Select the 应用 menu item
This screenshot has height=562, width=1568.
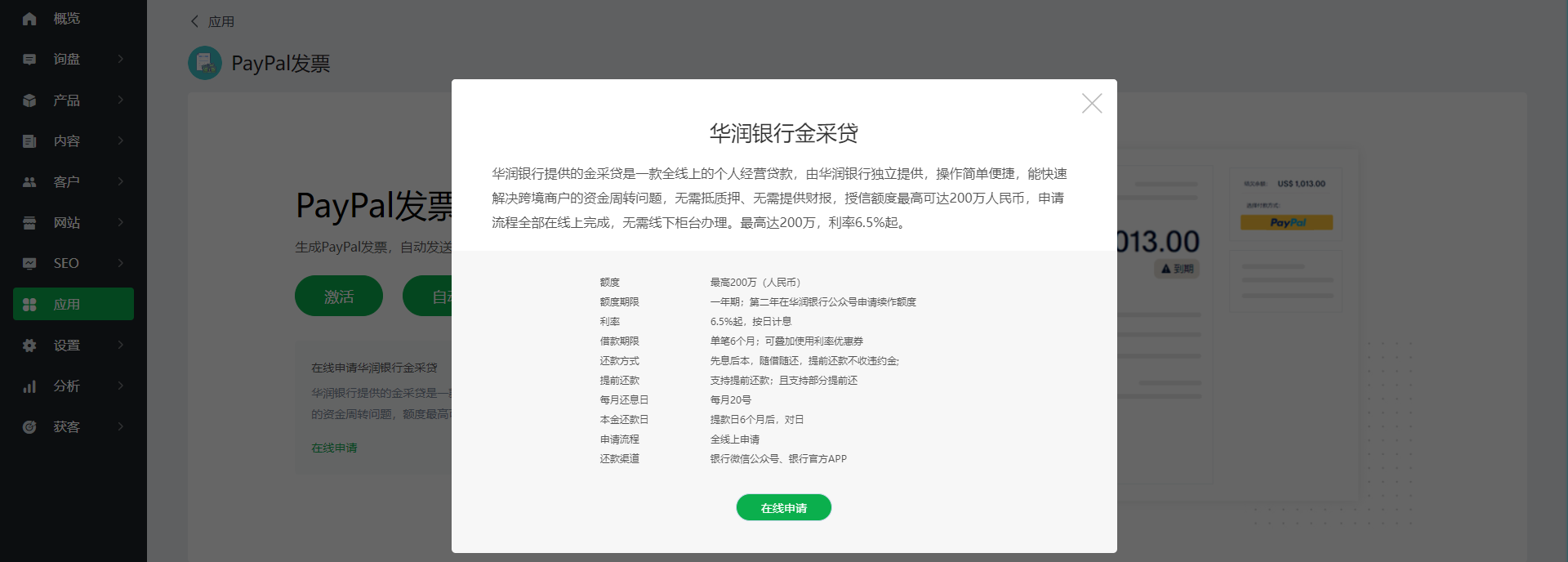[73, 304]
